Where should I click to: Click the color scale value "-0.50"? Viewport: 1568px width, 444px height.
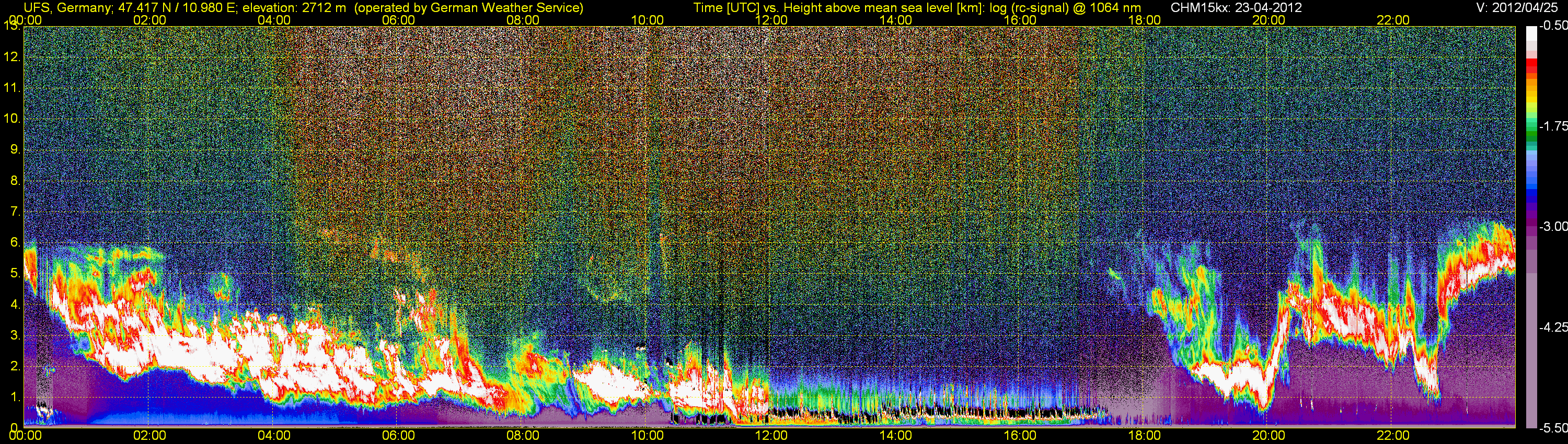[x=1553, y=26]
